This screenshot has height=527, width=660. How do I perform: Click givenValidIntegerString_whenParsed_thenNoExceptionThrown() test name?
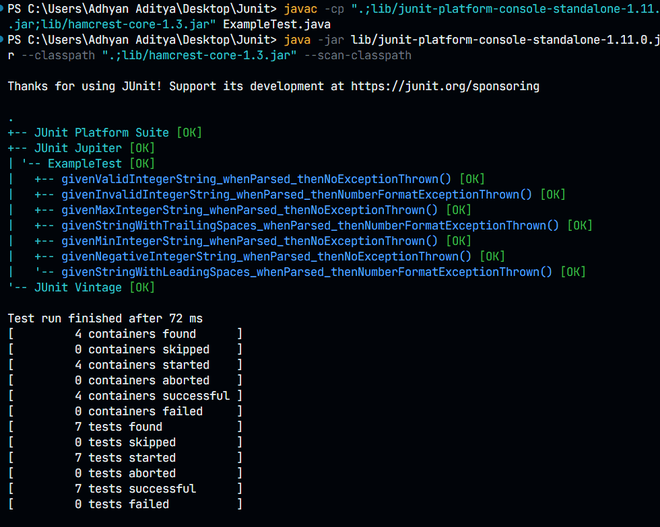[256, 179]
